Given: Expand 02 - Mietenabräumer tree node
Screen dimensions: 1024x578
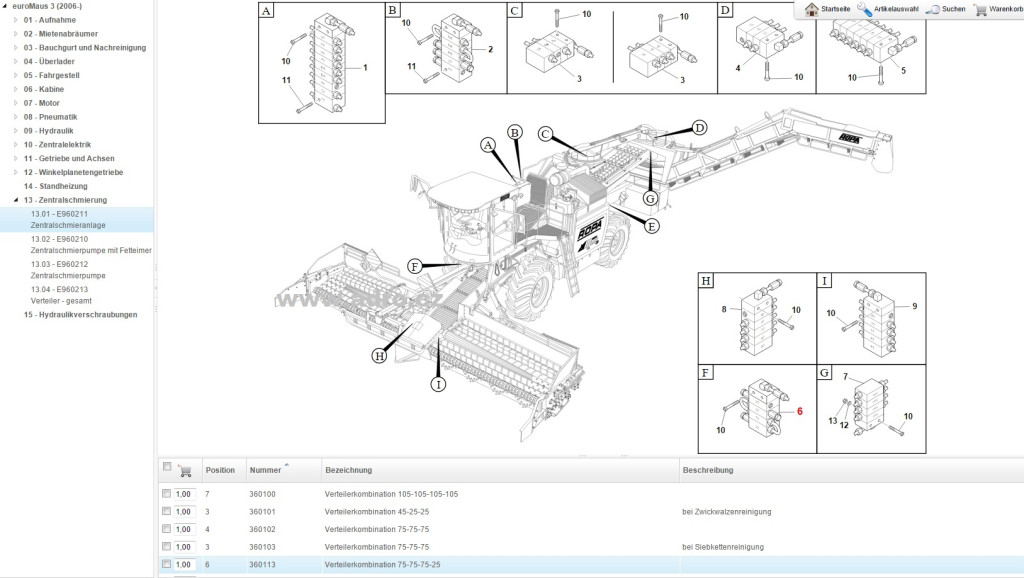Looking at the screenshot, I should point(16,33).
